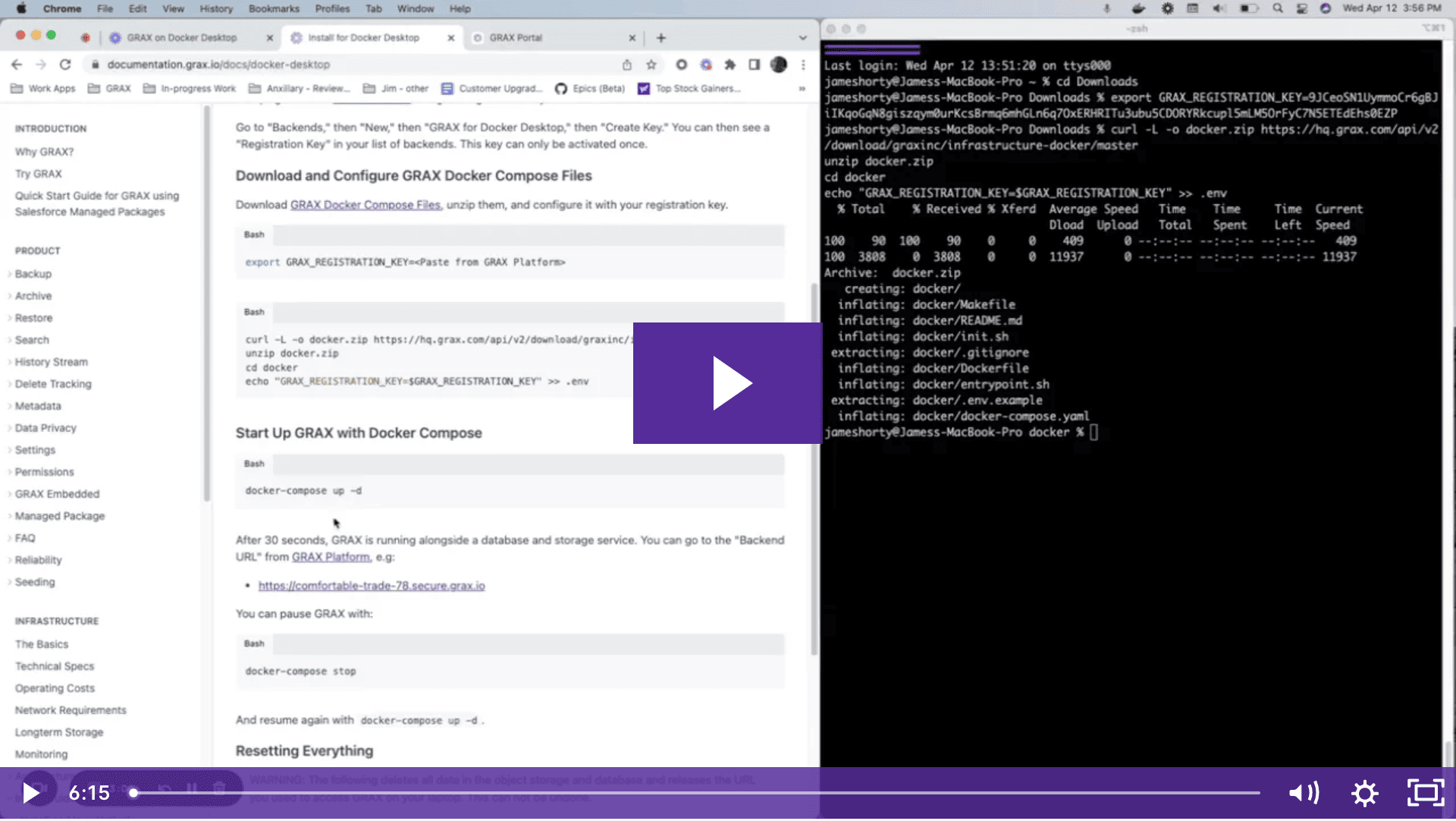Click the browser profile avatar icon
This screenshot has width=1456, height=821.
pos(779,64)
